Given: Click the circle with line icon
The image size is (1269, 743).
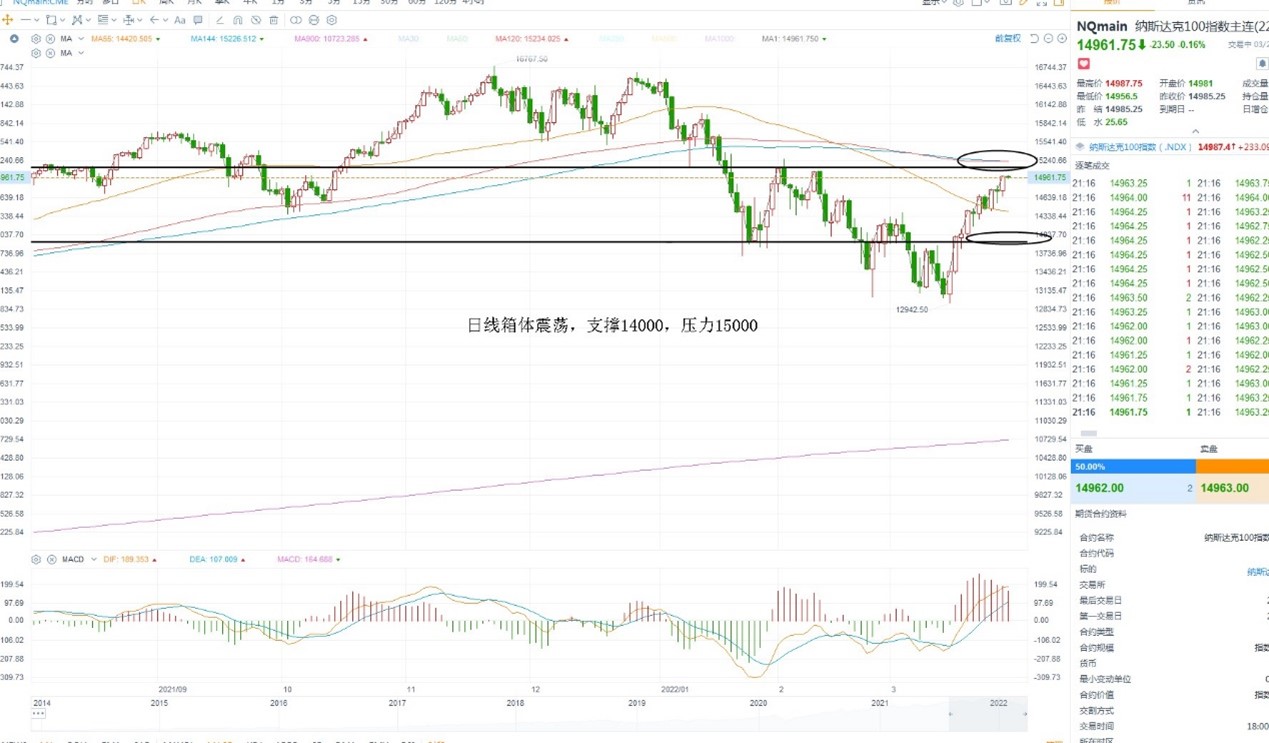Looking at the screenshot, I should pos(314,20).
